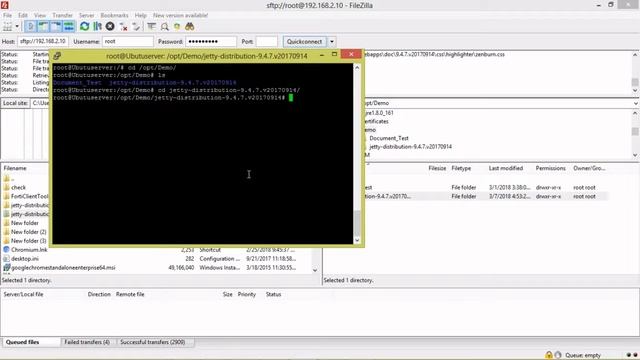Click the terminal scrollbar down arrow
This screenshot has height=360, width=640.
[x=357, y=240]
